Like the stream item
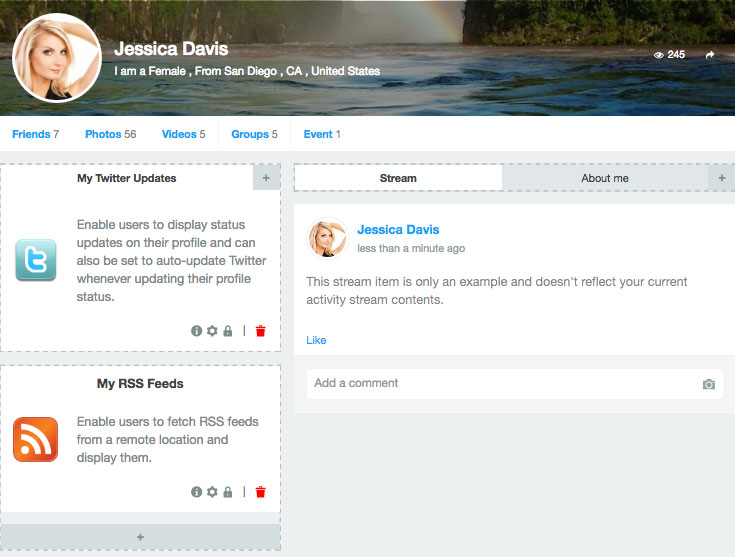The width and height of the screenshot is (735, 557). point(316,340)
